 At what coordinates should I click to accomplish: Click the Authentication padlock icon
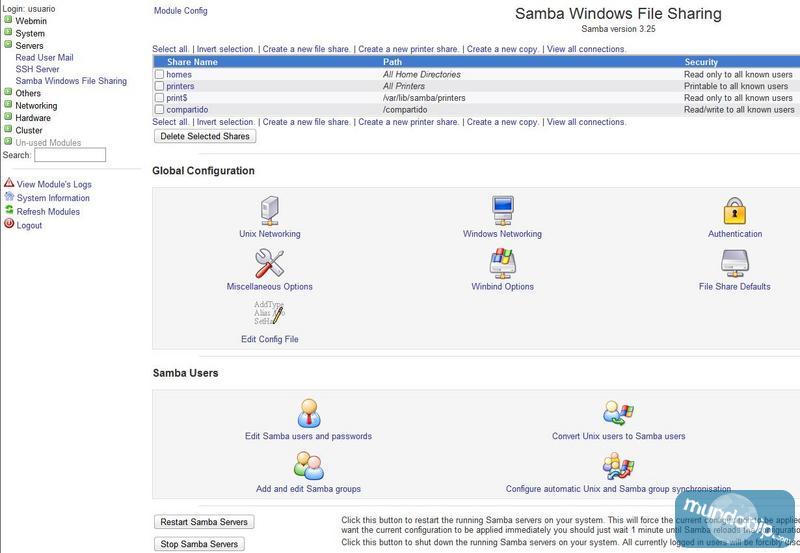(x=735, y=211)
